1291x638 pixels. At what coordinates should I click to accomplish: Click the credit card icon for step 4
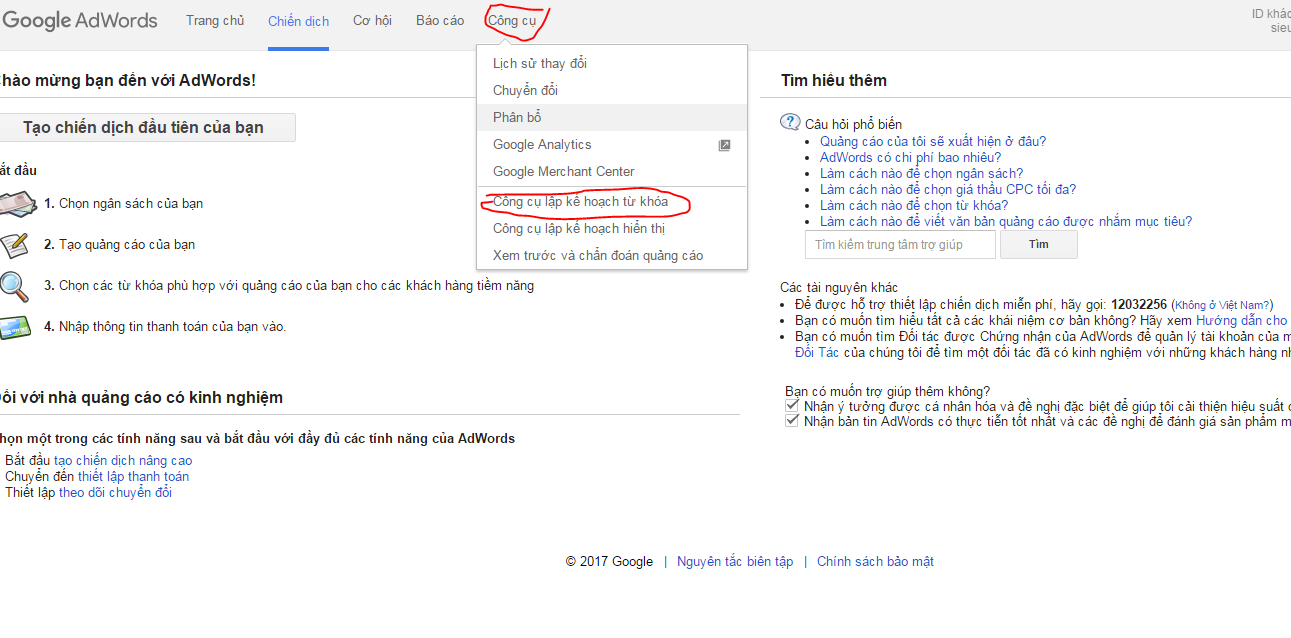pyautogui.click(x=14, y=327)
